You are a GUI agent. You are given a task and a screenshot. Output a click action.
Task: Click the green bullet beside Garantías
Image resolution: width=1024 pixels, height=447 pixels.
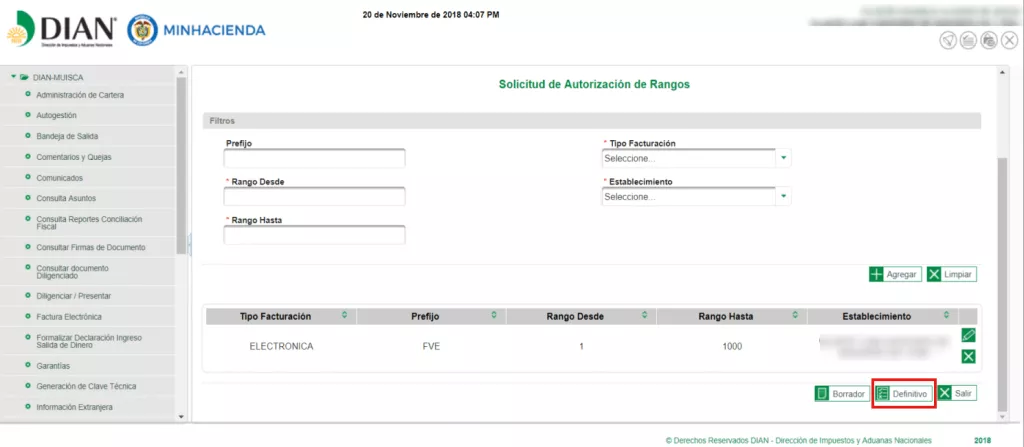(27, 365)
